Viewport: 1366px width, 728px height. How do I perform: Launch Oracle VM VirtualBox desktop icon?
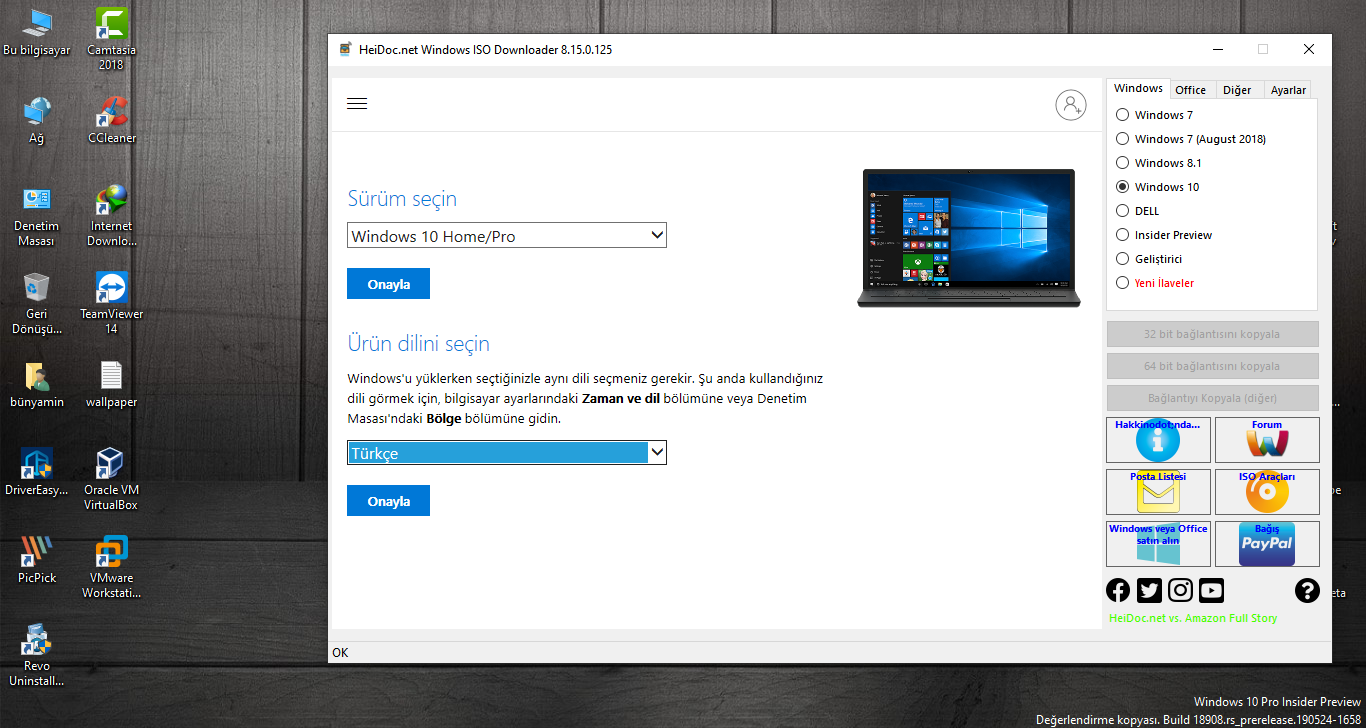click(111, 479)
